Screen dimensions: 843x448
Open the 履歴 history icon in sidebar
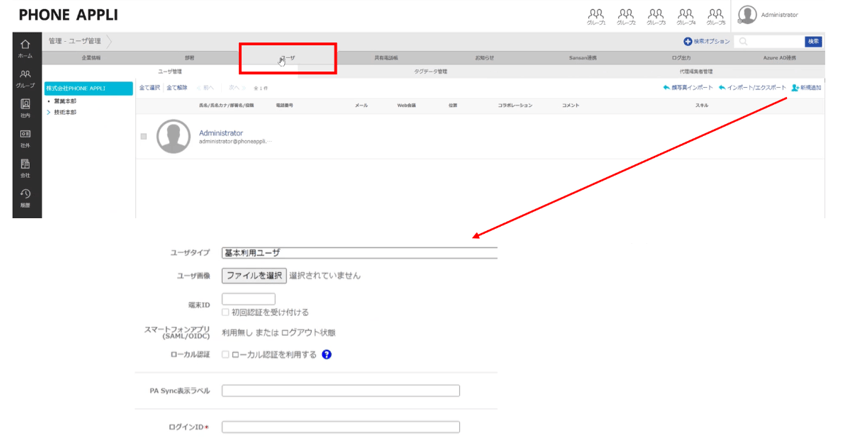(x=25, y=197)
